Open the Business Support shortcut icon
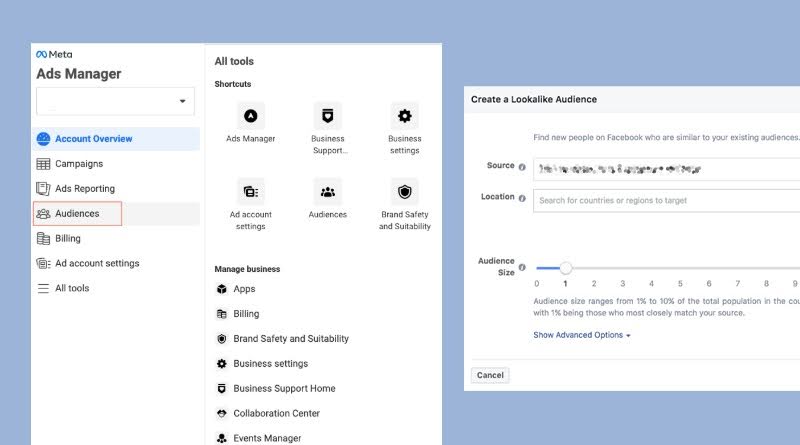The width and height of the screenshot is (800, 445). (x=328, y=116)
